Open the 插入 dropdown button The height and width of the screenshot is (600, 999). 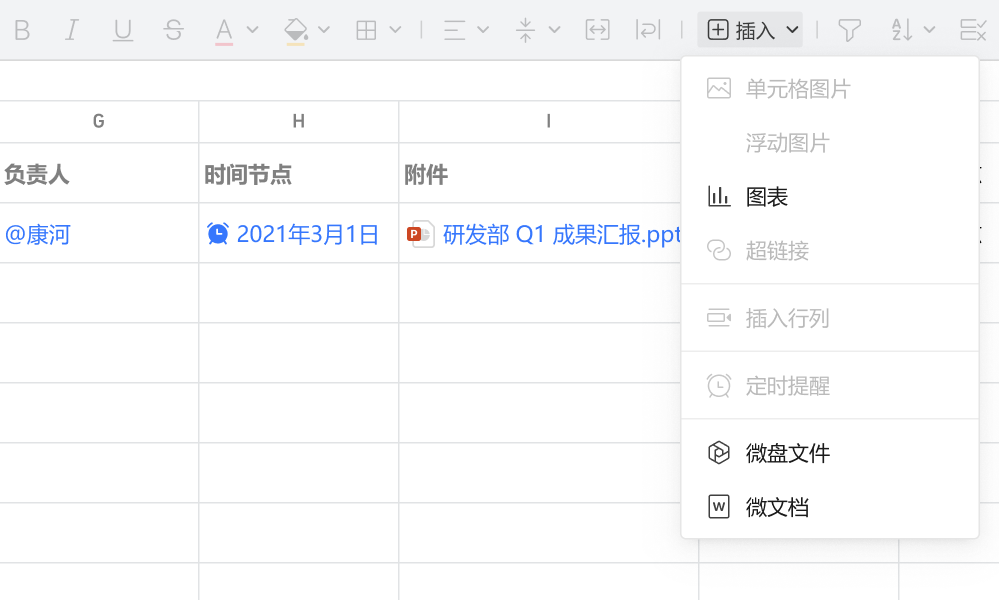click(750, 29)
